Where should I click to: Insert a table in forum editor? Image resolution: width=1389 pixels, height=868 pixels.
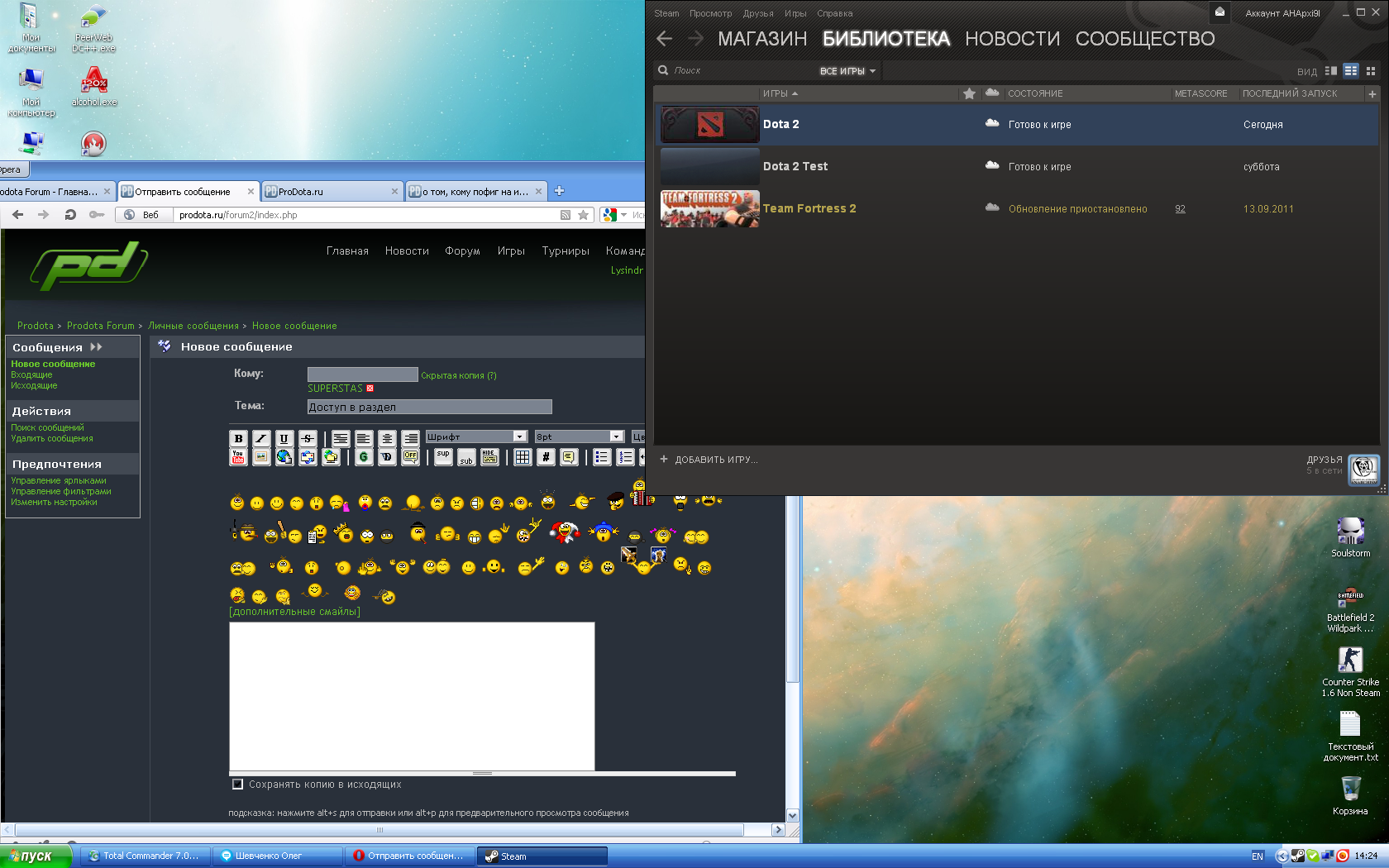(523, 457)
